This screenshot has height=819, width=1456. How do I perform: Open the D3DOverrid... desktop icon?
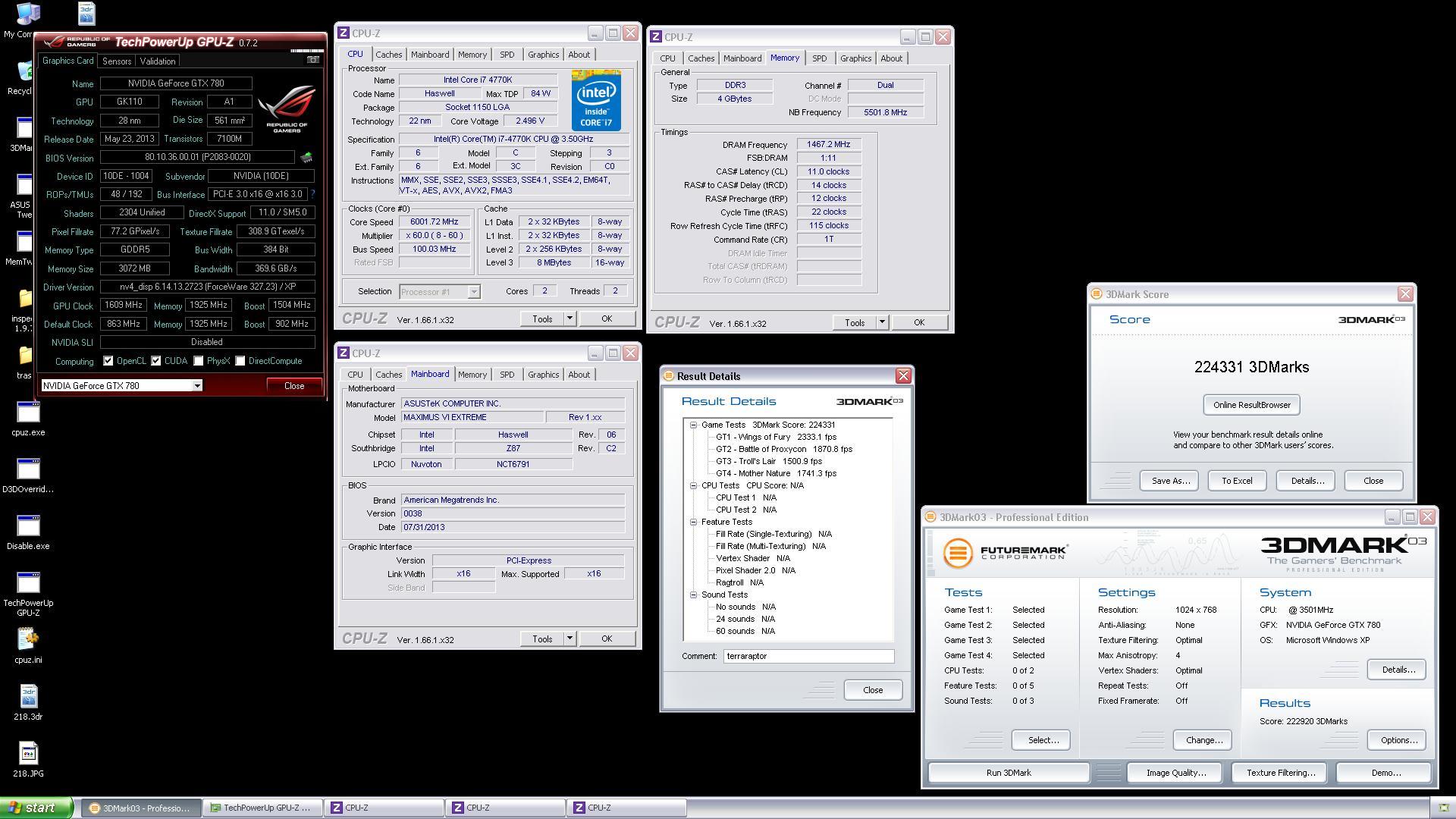28,476
